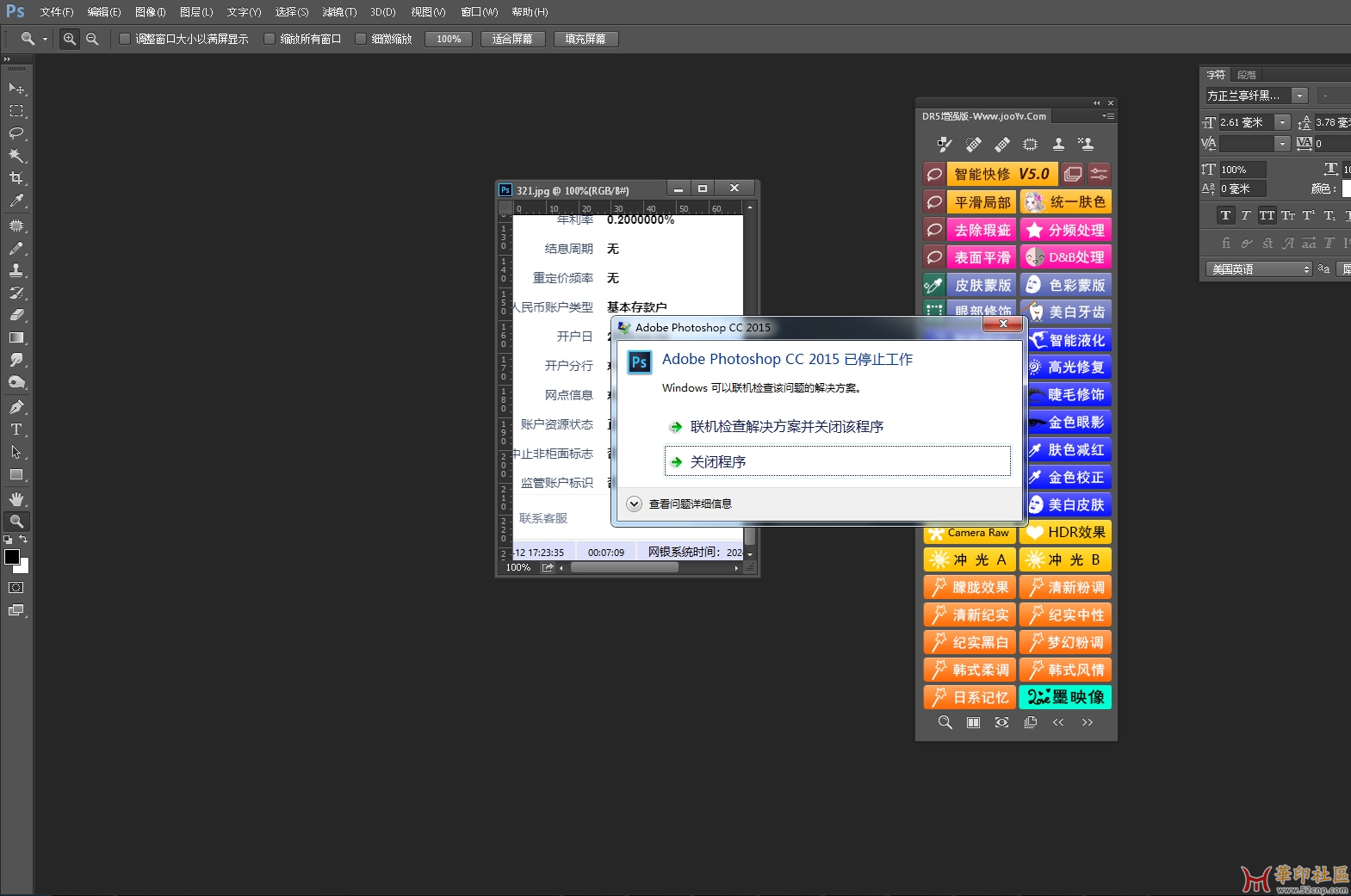
Task: Click the zoom out magnifier in options bar
Action: point(92,39)
